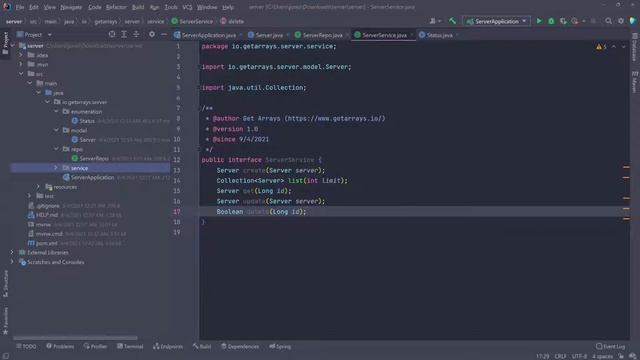Open the TODO tool window
This screenshot has width=640, height=360.
[26, 347]
